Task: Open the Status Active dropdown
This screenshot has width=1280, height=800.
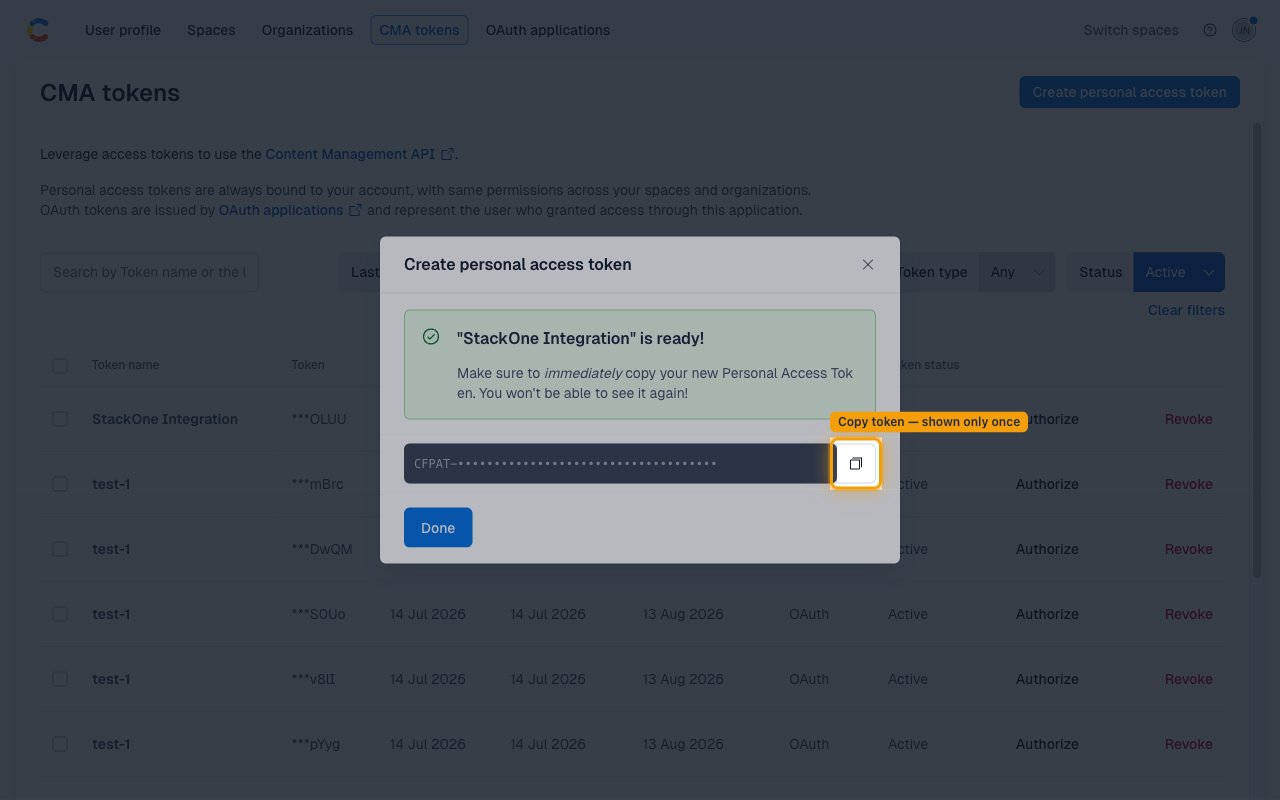Action: [x=1179, y=272]
